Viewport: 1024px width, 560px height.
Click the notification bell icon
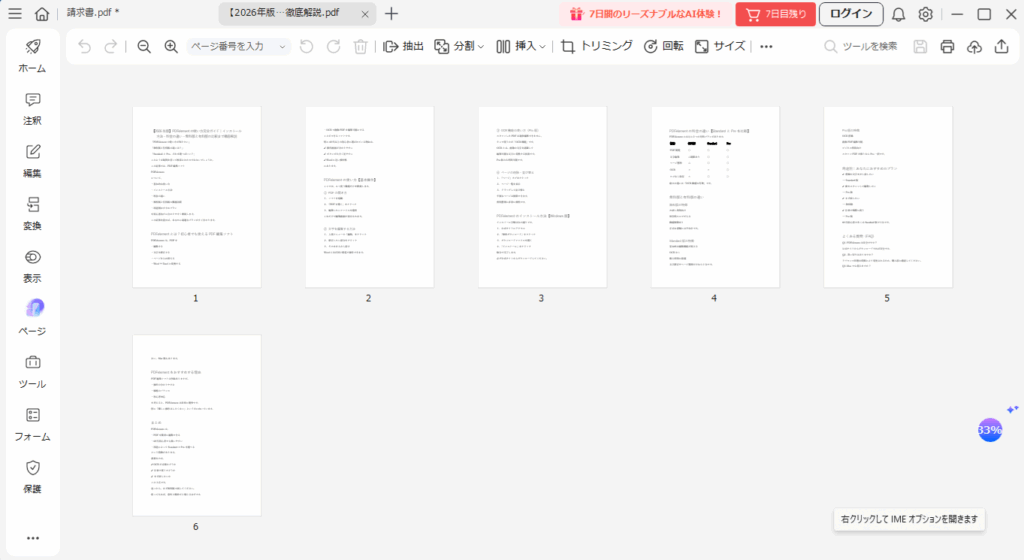[899, 14]
